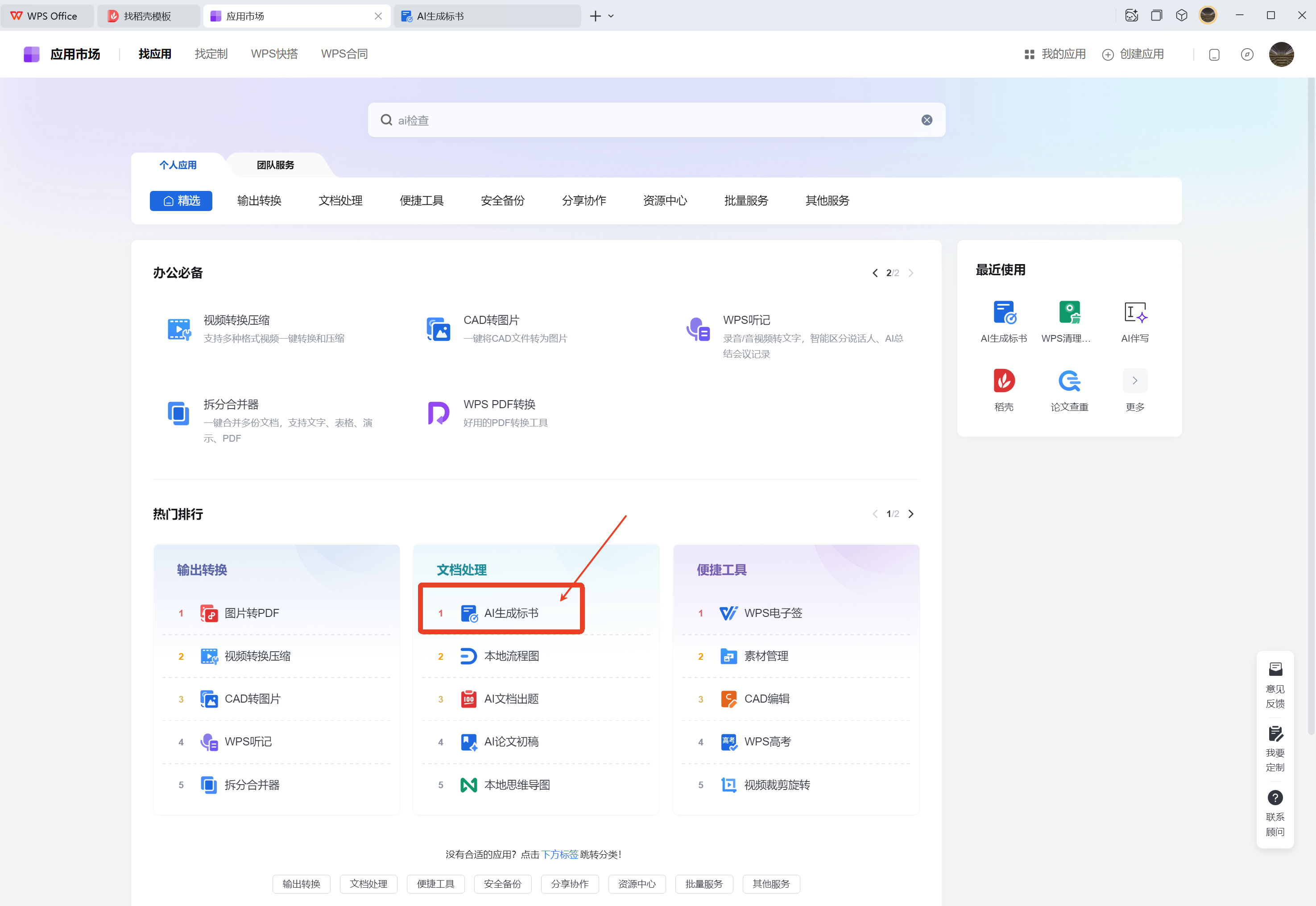Select the 文档处理 category tab
1316x906 pixels.
[340, 201]
